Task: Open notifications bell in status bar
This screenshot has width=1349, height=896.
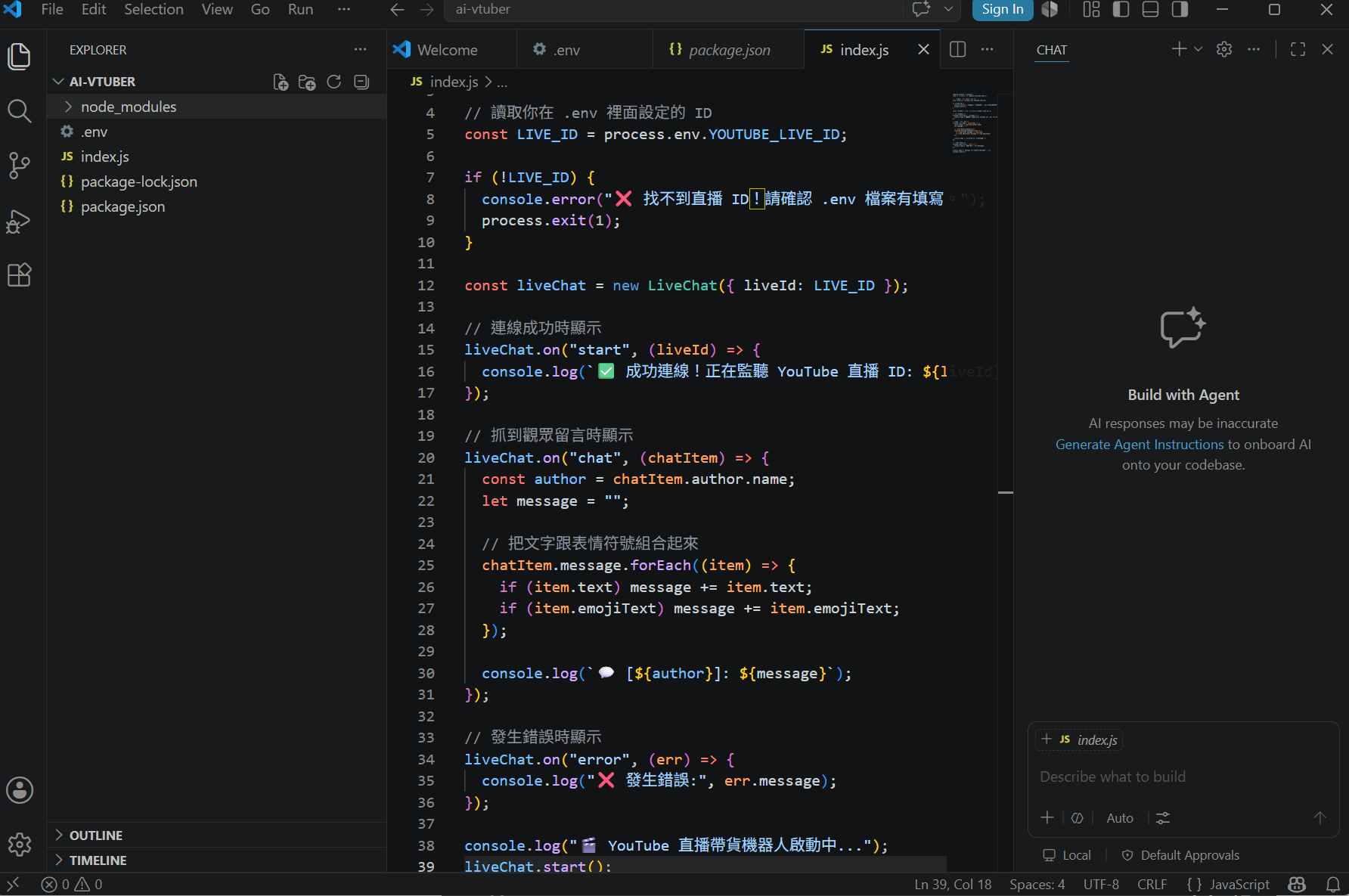Action: [1333, 885]
